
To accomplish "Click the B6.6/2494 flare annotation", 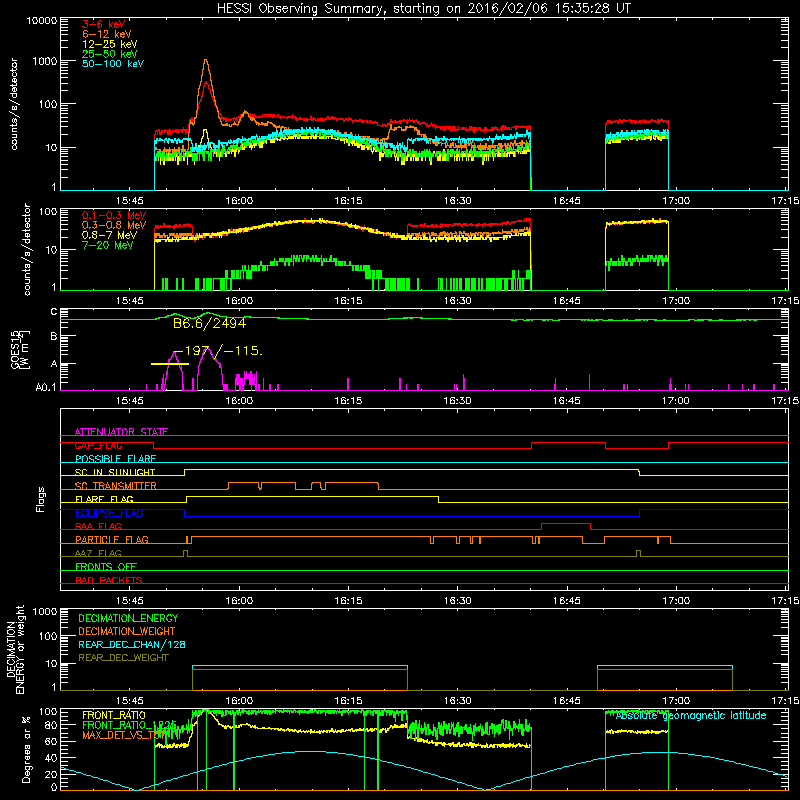I will tap(210, 323).
